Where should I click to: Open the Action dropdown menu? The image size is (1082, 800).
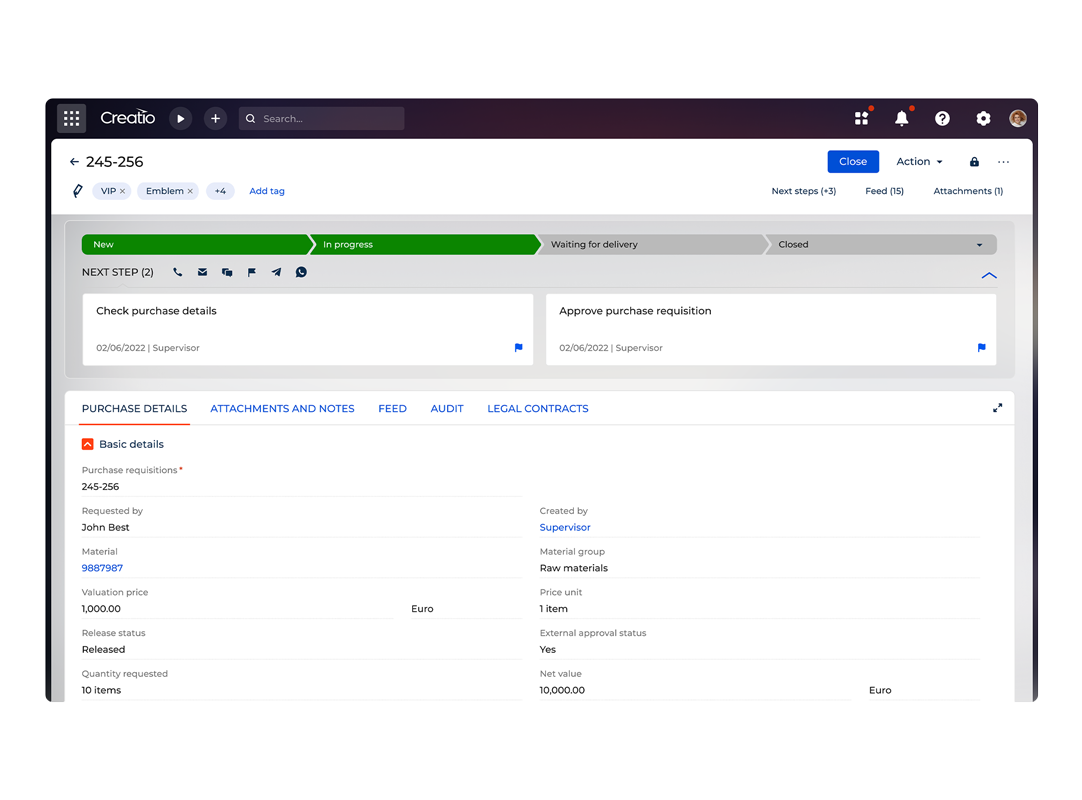919,162
